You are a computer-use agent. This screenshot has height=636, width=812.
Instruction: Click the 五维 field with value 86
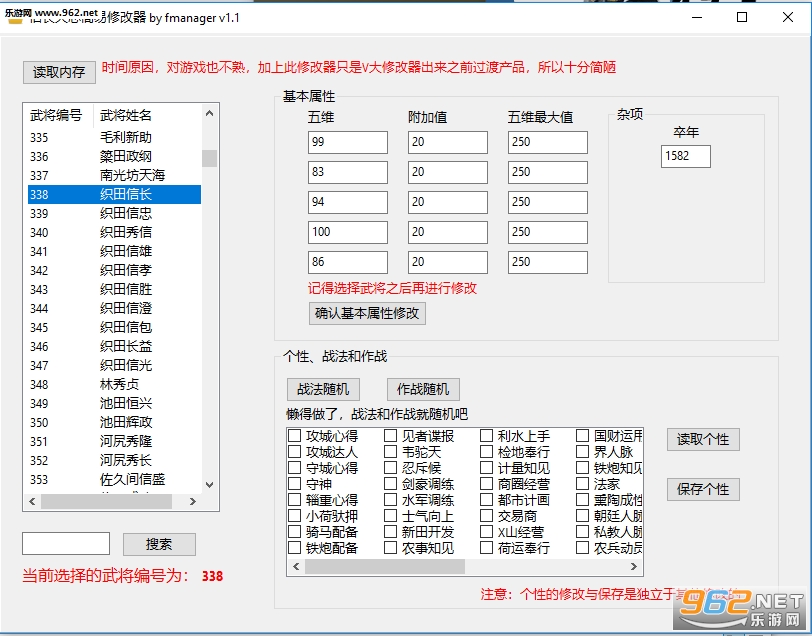347,263
